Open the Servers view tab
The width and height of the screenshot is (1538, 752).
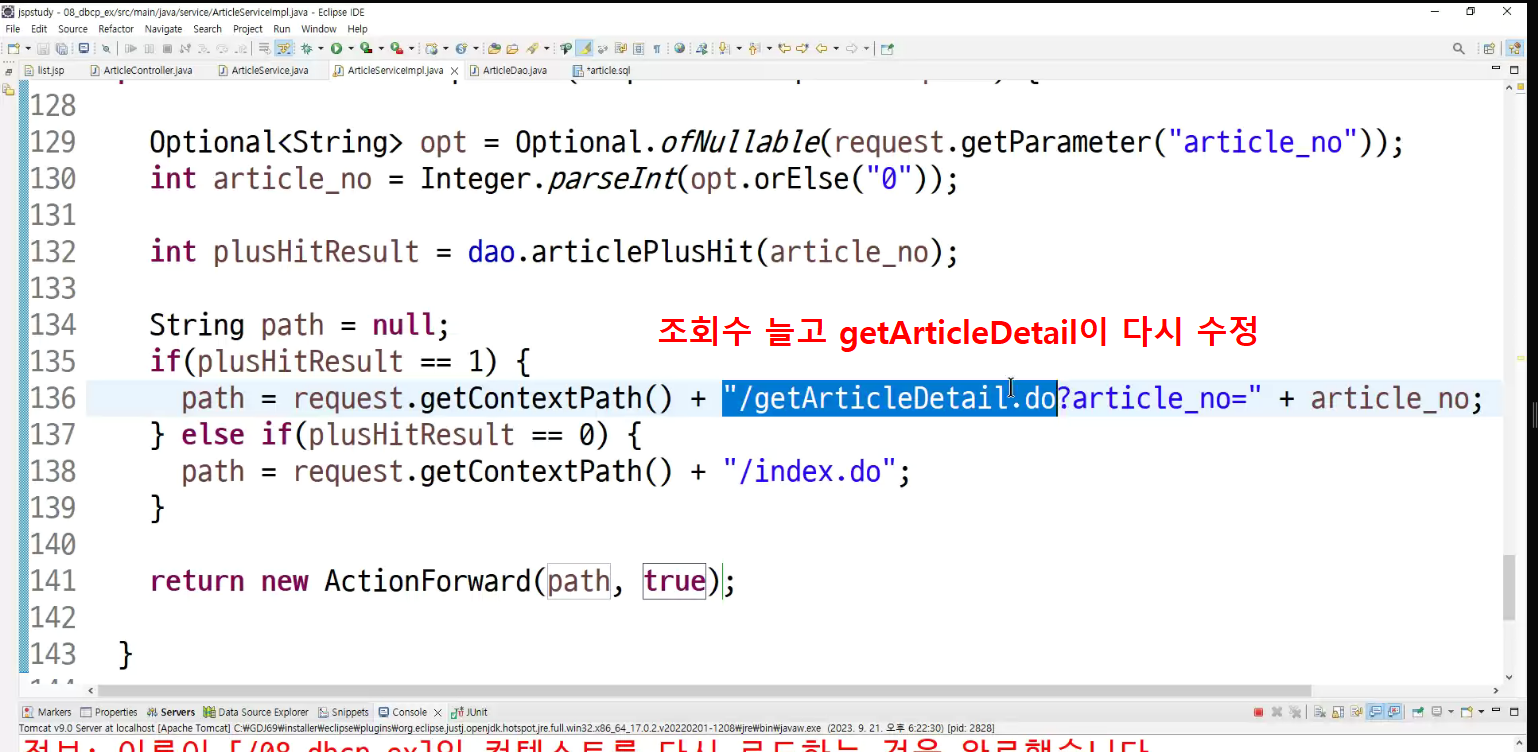click(171, 712)
